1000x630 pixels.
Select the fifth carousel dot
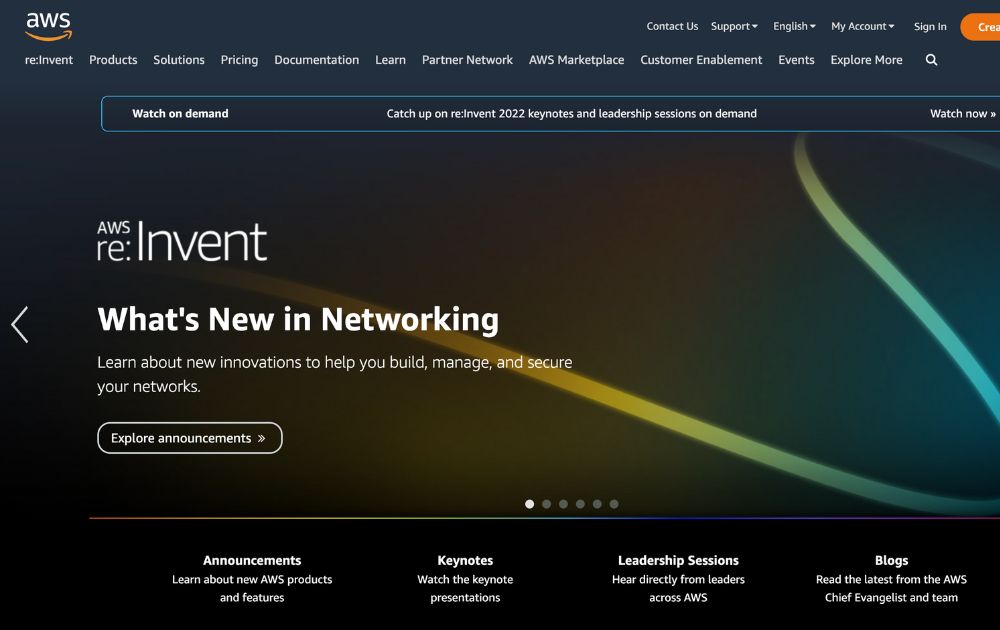597,504
